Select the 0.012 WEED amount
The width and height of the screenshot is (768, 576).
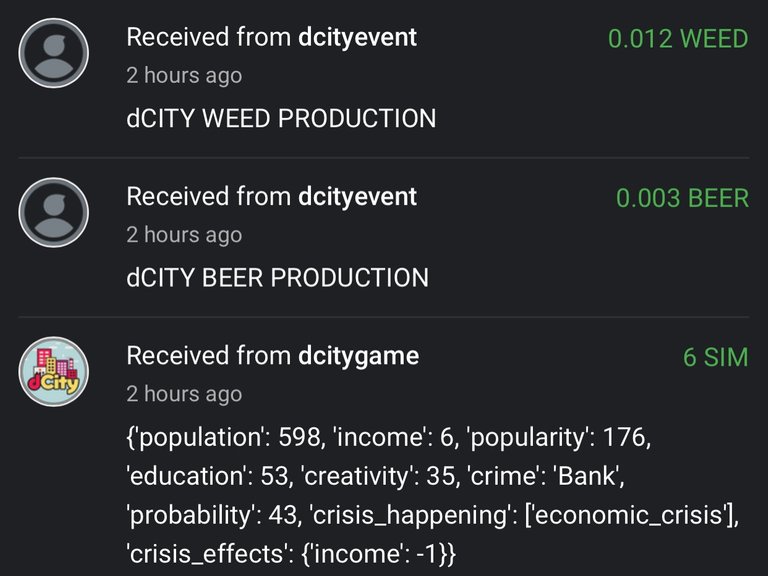click(678, 39)
